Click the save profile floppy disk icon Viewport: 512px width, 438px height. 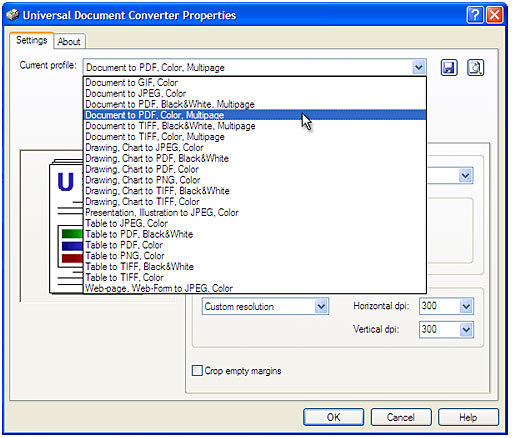(449, 68)
